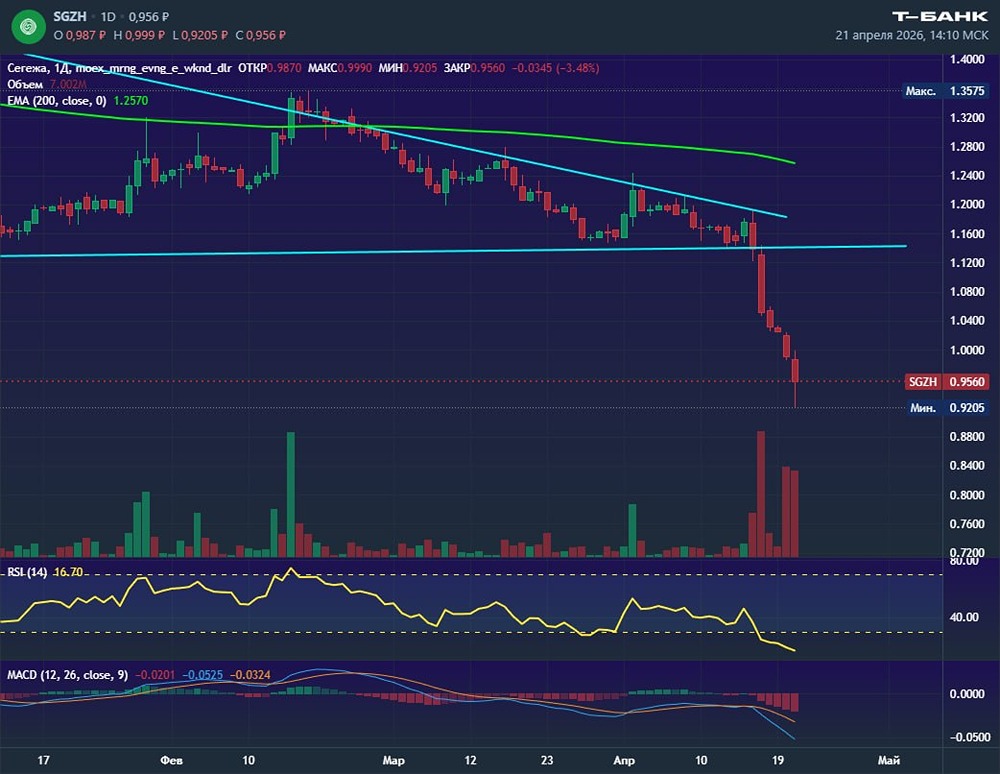Select the SGZH ticker name in header

70,17
